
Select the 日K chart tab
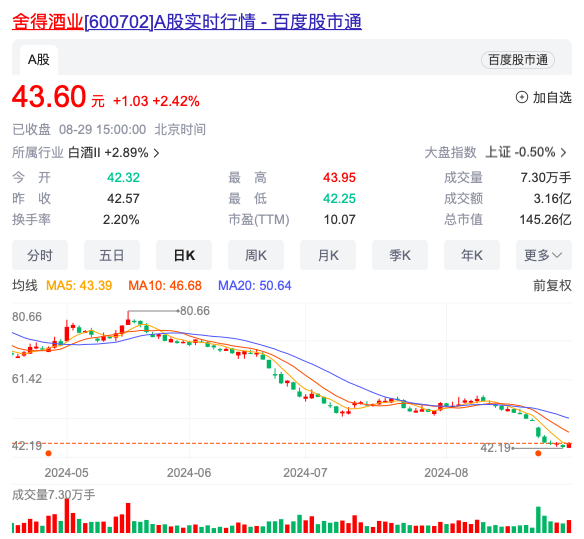(184, 255)
